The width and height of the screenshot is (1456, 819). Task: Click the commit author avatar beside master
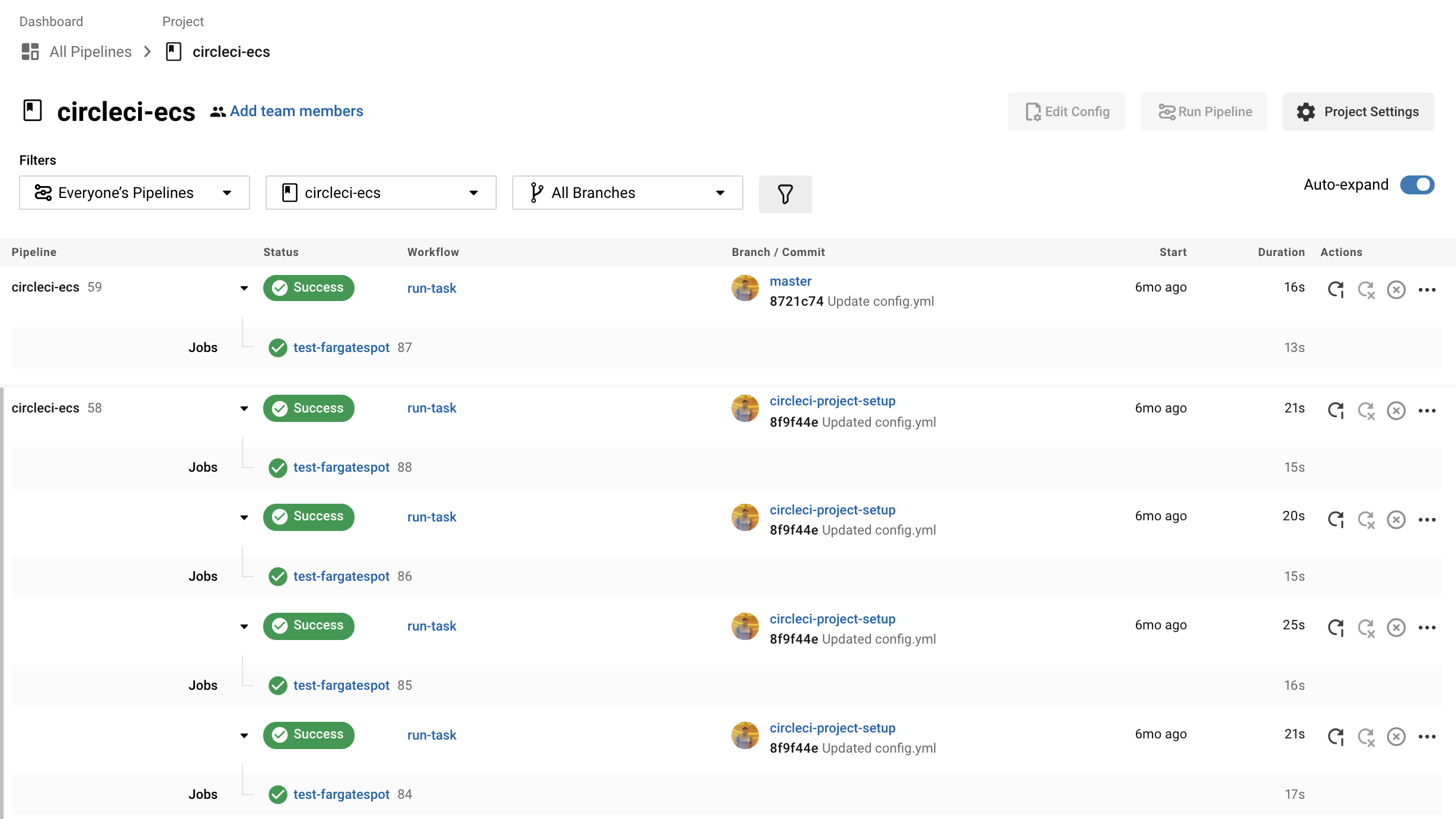point(745,289)
